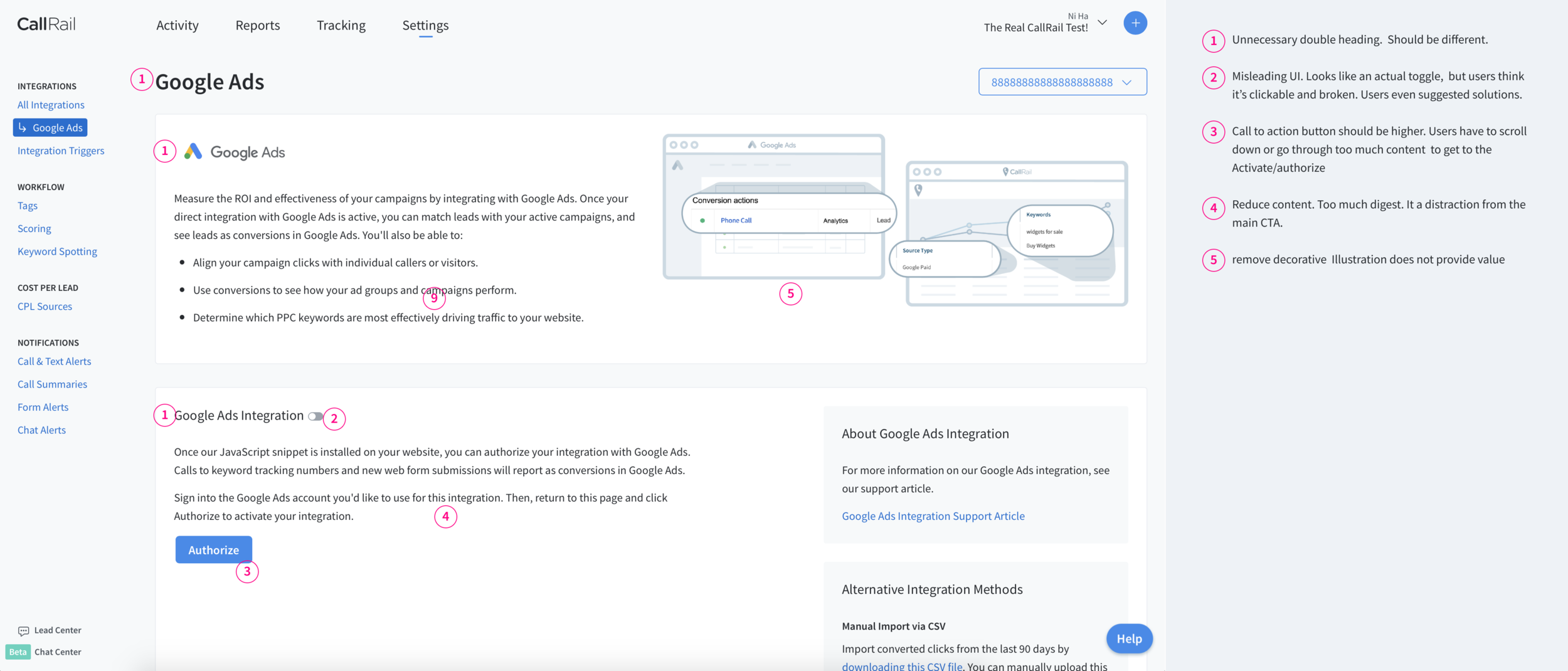Open Chat Center
The width and height of the screenshot is (1568, 671).
[58, 652]
